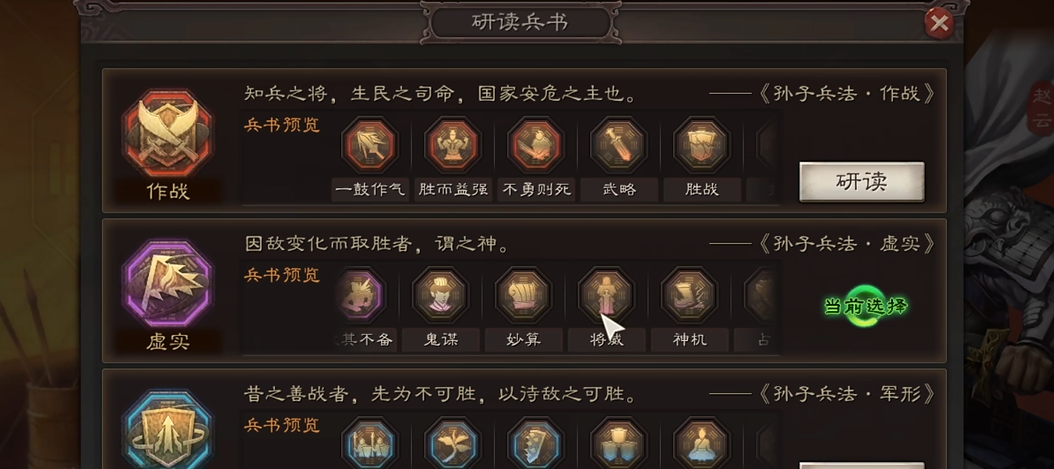1054x469 pixels.
Task: Preview the 胜战 skill icon
Action: [702, 144]
